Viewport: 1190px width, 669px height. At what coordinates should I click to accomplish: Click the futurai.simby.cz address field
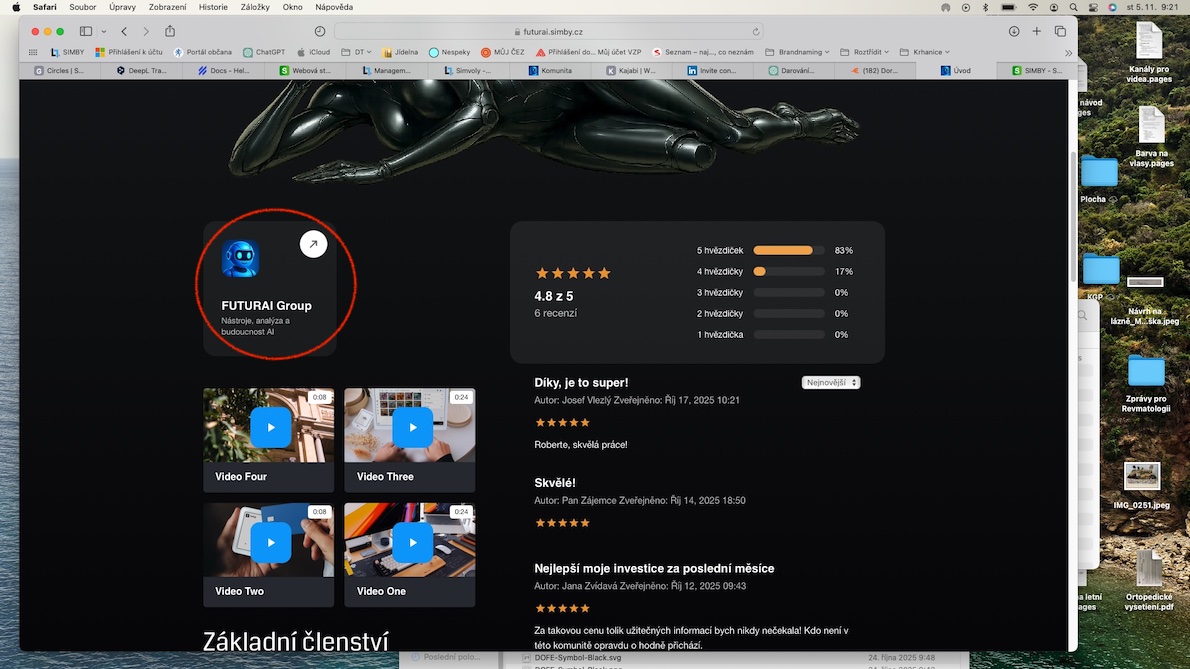[549, 32]
